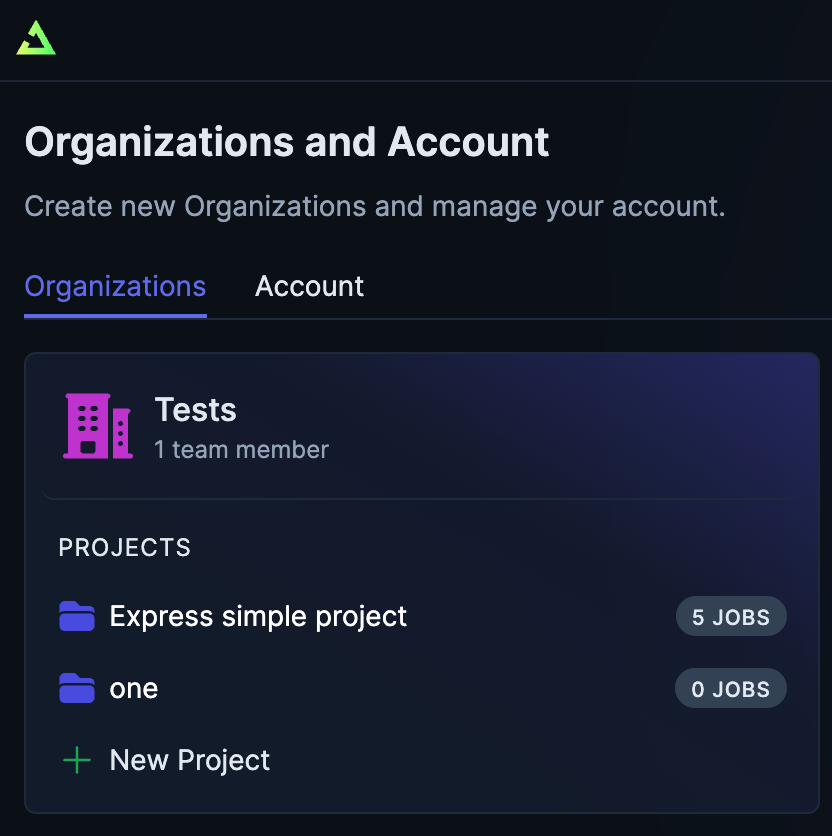Screen dimensions: 832x836
Task: Switch to the Organizations tab
Action: pos(115,287)
